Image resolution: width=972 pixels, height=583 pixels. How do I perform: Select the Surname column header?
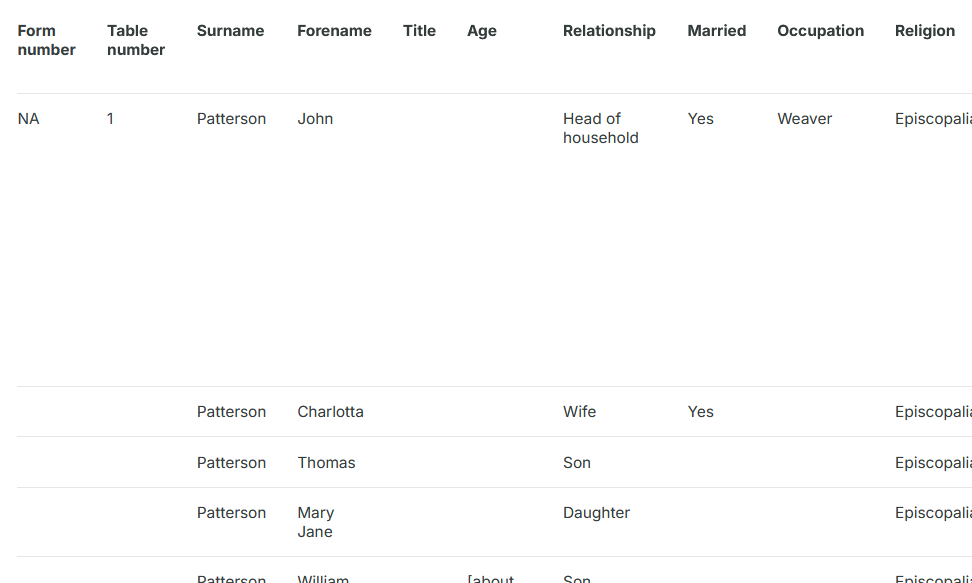click(231, 31)
